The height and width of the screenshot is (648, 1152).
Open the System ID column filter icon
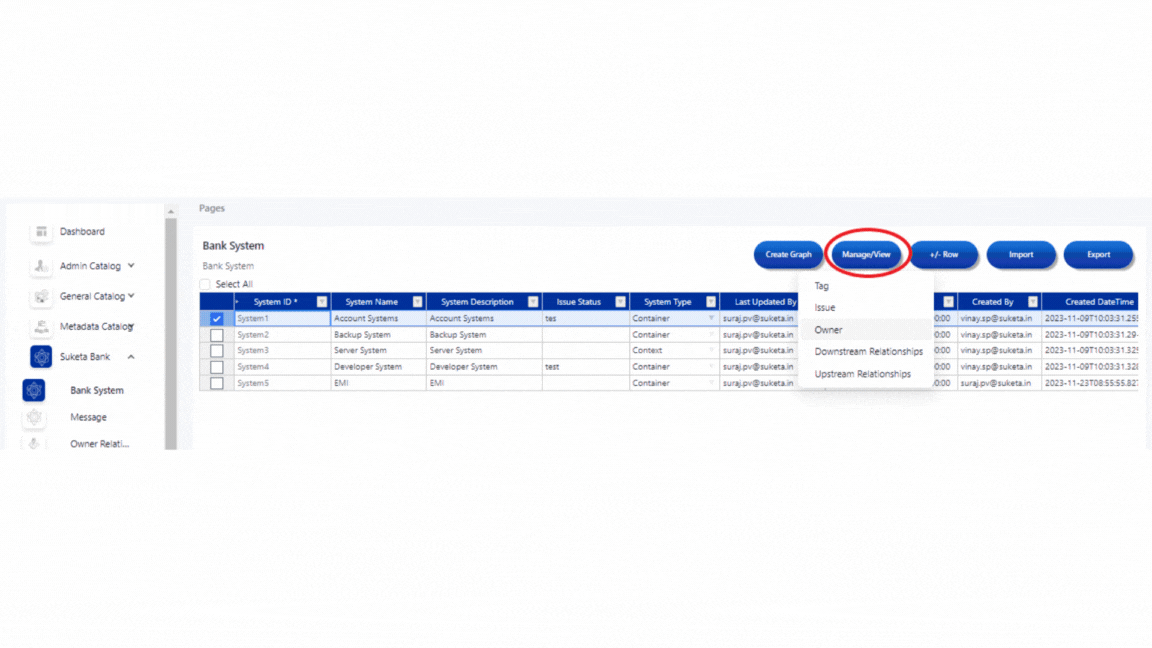[x=322, y=302]
